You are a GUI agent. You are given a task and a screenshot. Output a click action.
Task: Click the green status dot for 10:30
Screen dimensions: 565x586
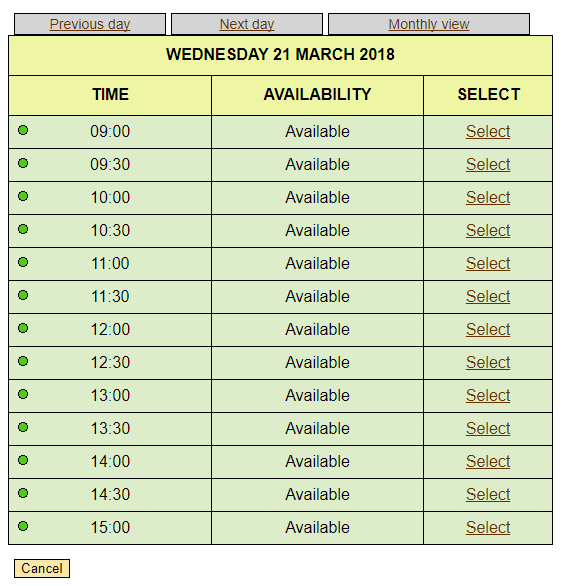click(x=23, y=229)
